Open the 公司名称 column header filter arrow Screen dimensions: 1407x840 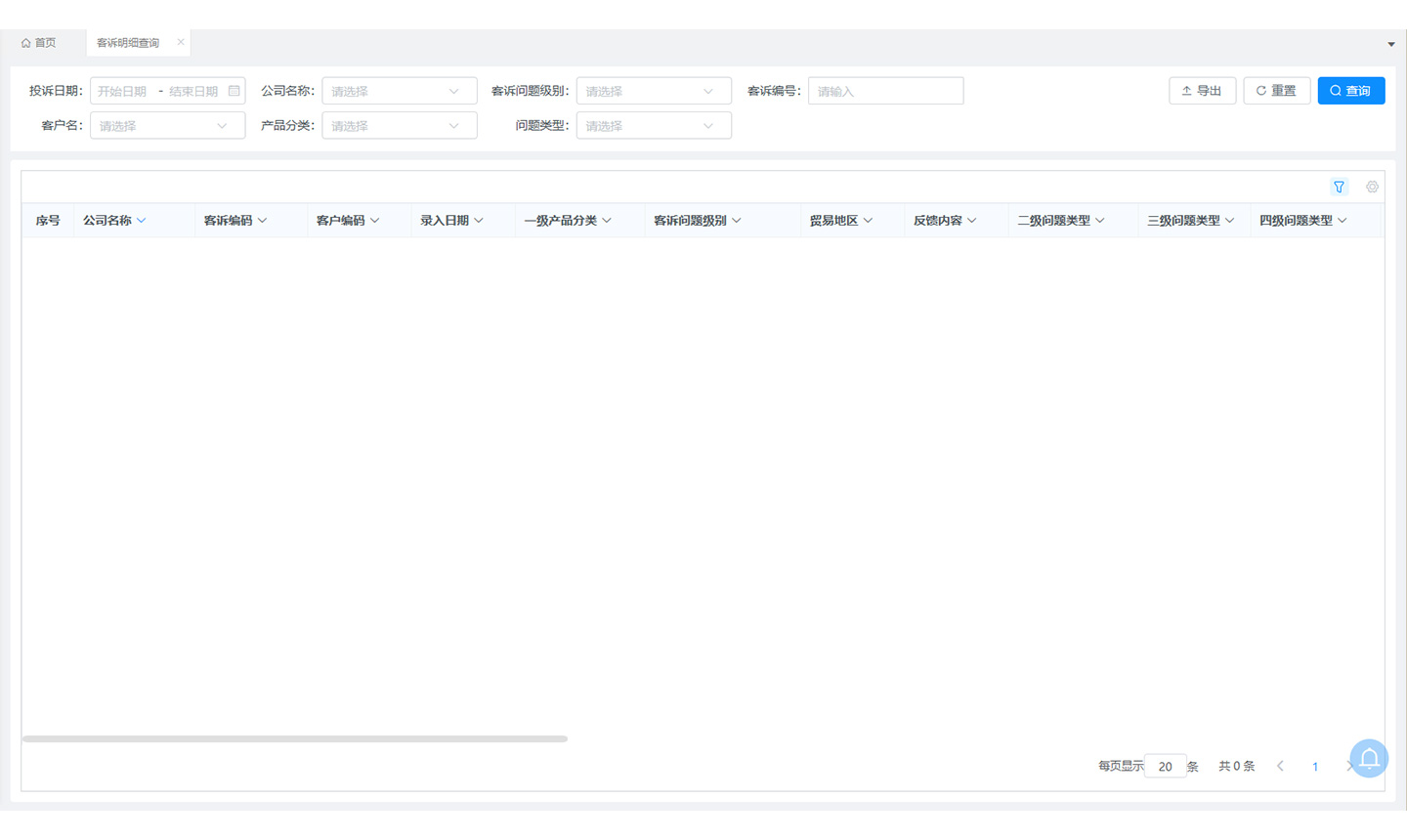pos(142,221)
